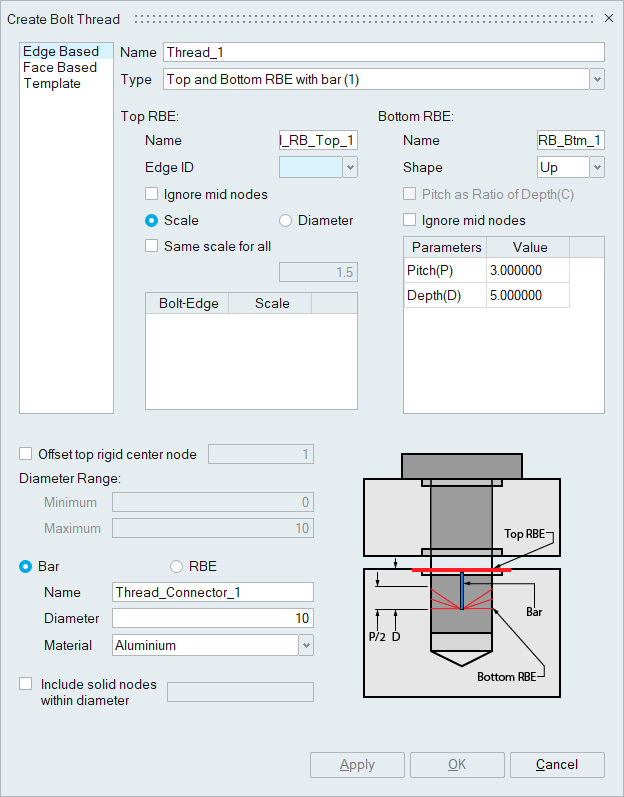624x797 pixels.
Task: Click the bar Diameter input field
Action: 212,619
